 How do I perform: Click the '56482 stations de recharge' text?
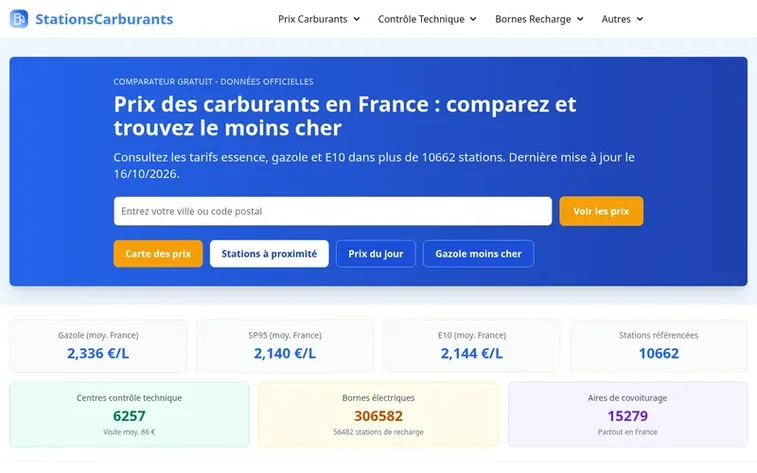[x=378, y=432]
